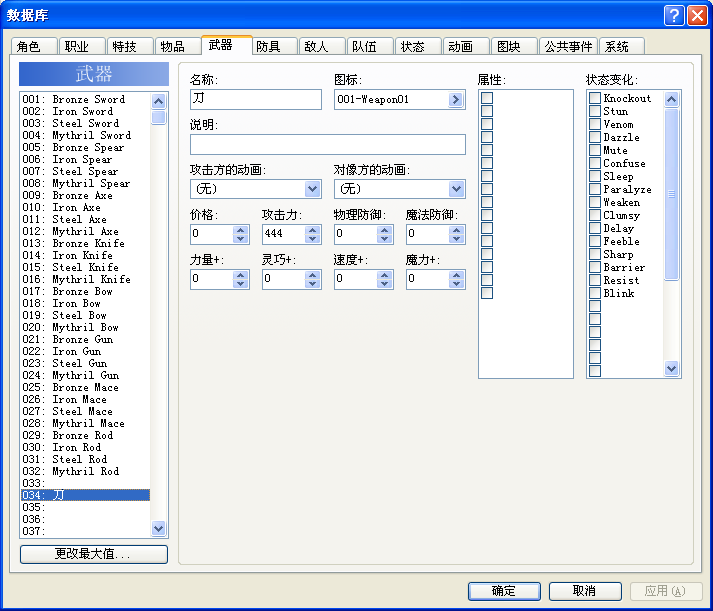The width and height of the screenshot is (713, 611).
Task: Close the 数据库 dialog window
Action: [697, 16]
